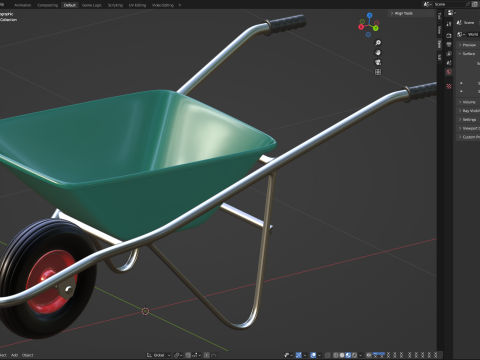480x360 pixels.
Task: Click the hand pan view icon
Action: (x=378, y=52)
